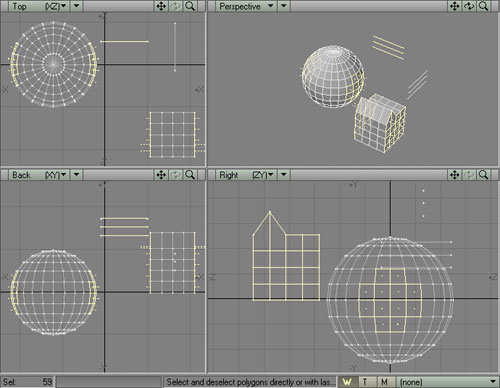Viewport: 500px width, 388px height.
Task: Click the 'Select and deselect polygons' status message
Action: (251, 382)
